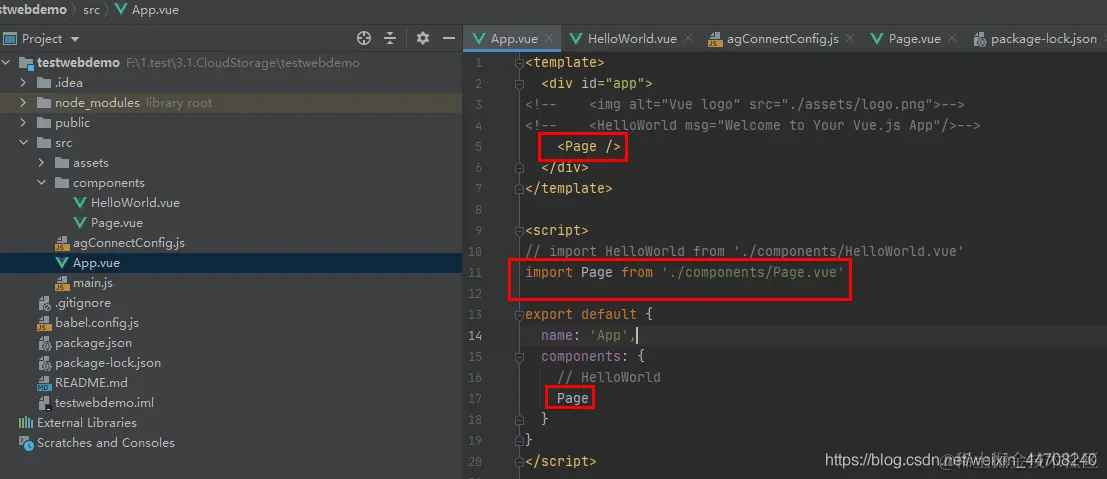The image size is (1107, 479).
Task: Open Project panel settings gear
Action: 422,38
